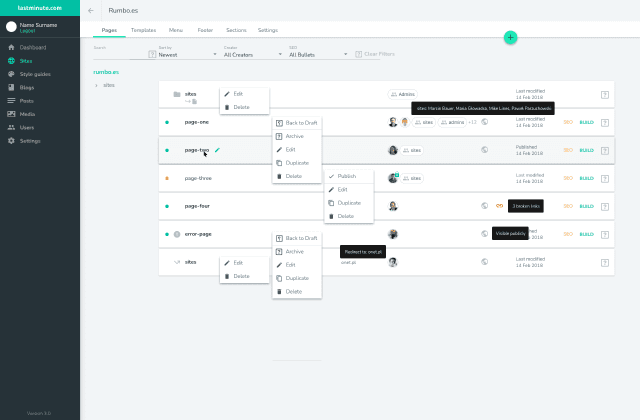640x420 pixels.
Task: Click the pencil edit icon beside page-two
Action: pos(217,150)
